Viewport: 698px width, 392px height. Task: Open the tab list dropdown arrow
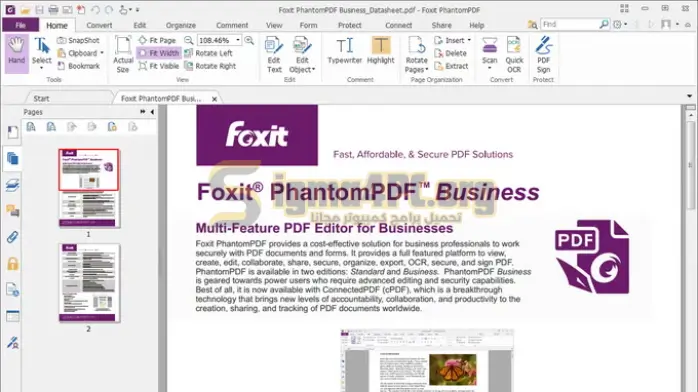click(x=690, y=96)
